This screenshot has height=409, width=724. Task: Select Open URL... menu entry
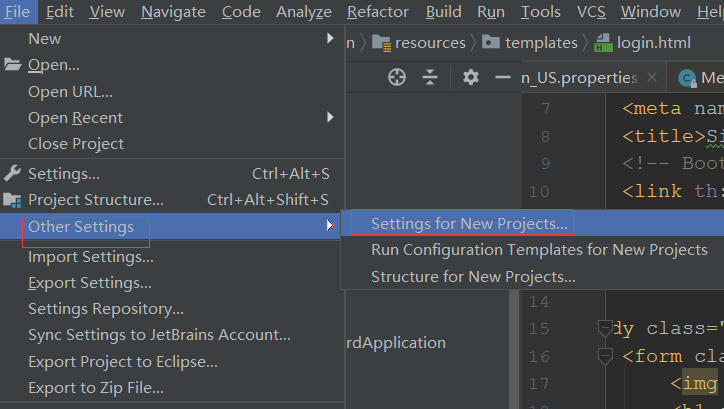point(172,92)
